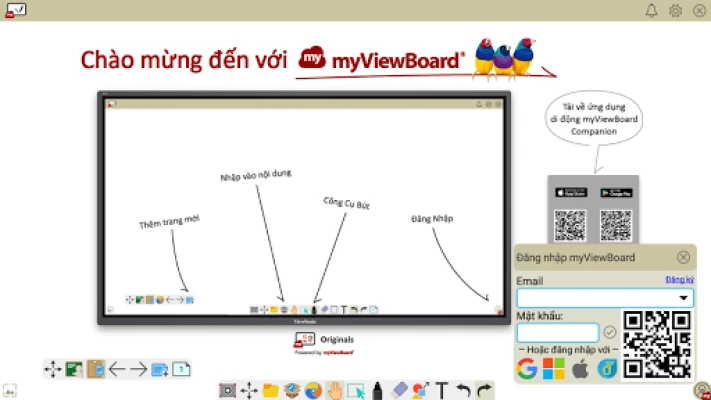Click the login QR code

coord(657,345)
